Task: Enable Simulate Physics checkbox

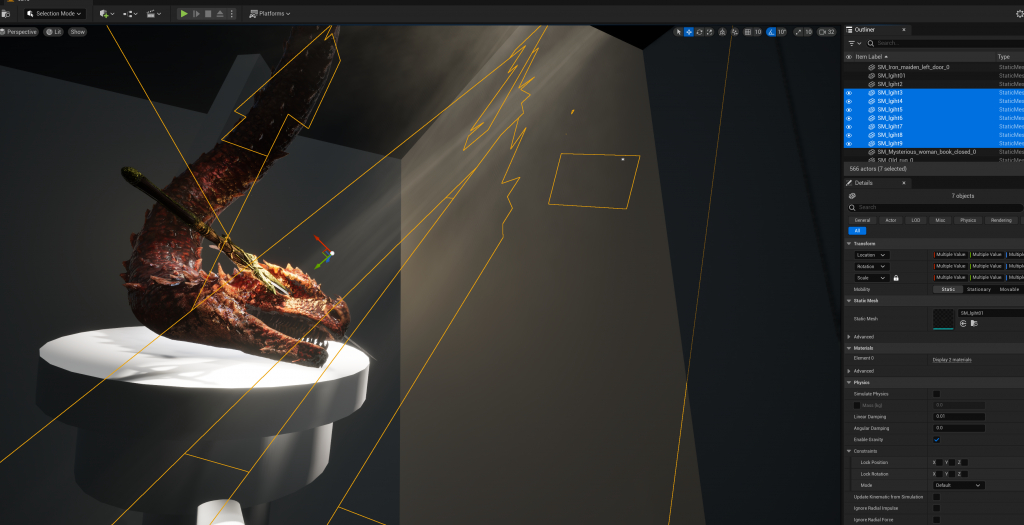Action: coord(936,394)
